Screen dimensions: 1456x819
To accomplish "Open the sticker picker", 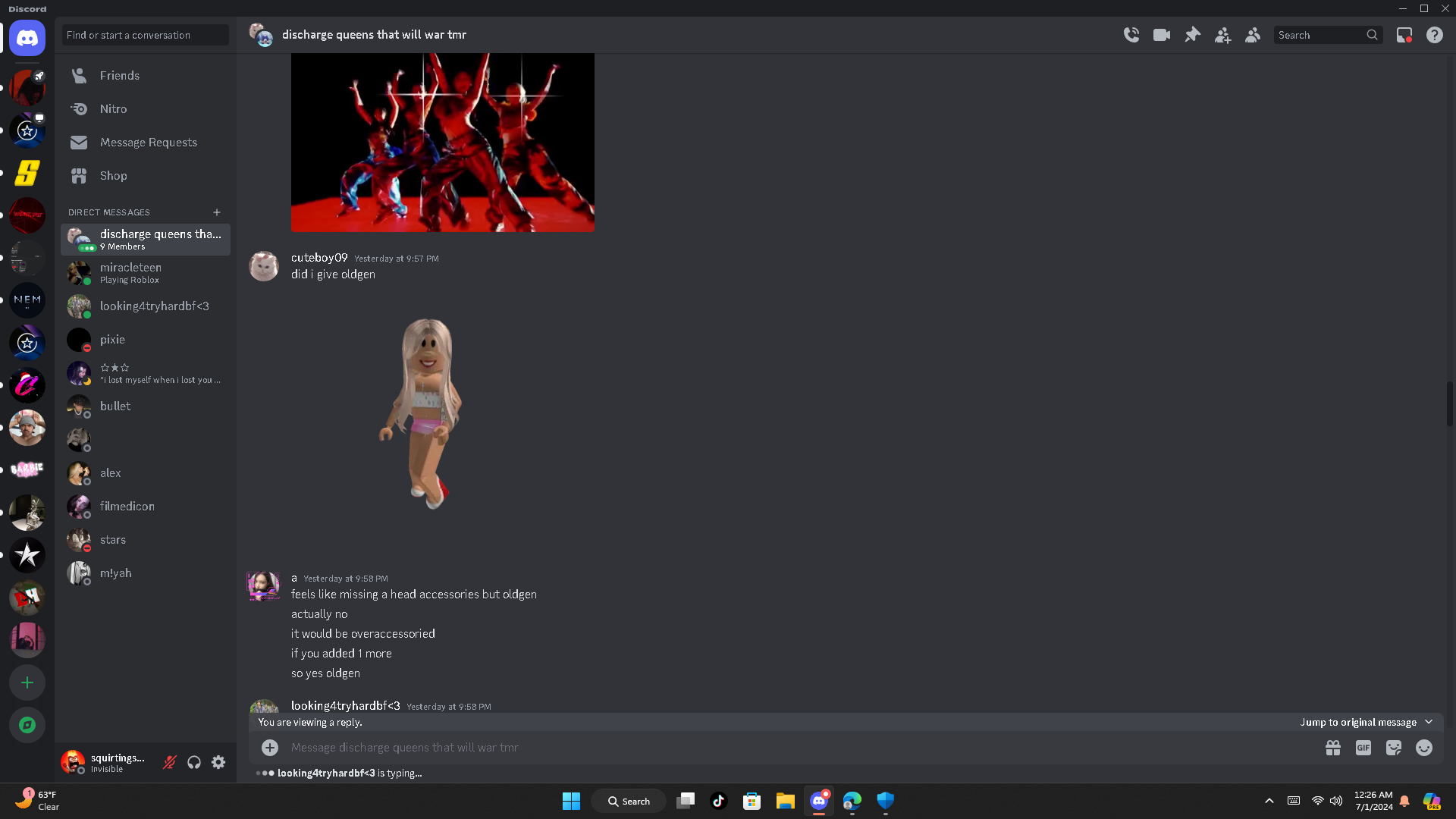I will point(1394,748).
